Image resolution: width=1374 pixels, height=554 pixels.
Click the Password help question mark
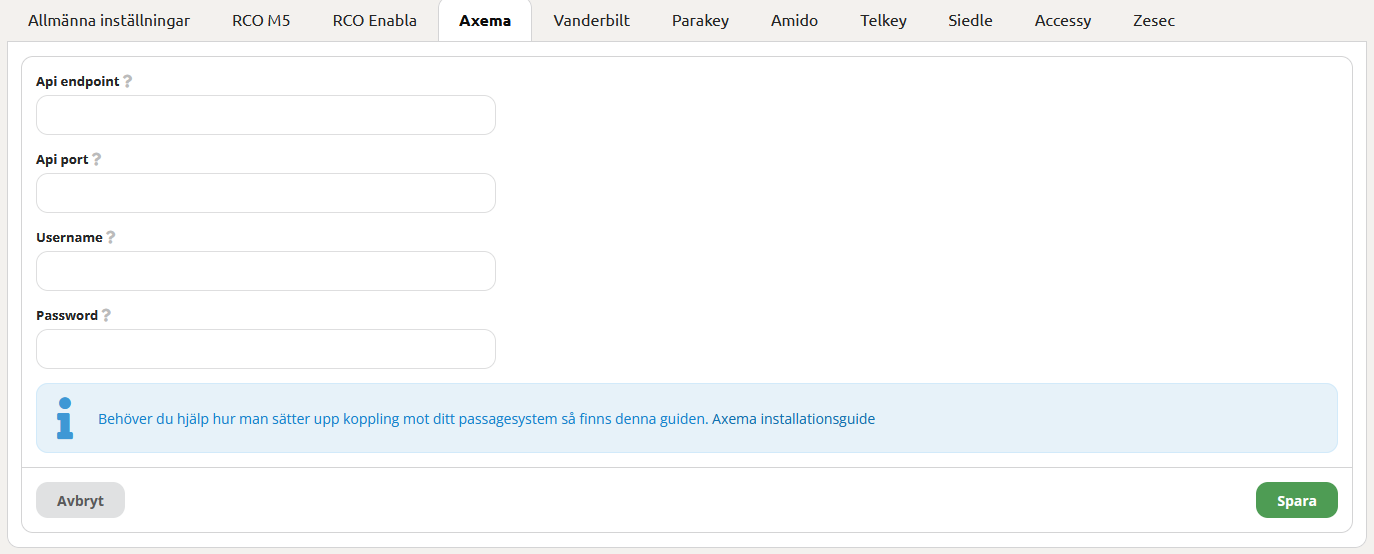click(x=106, y=315)
